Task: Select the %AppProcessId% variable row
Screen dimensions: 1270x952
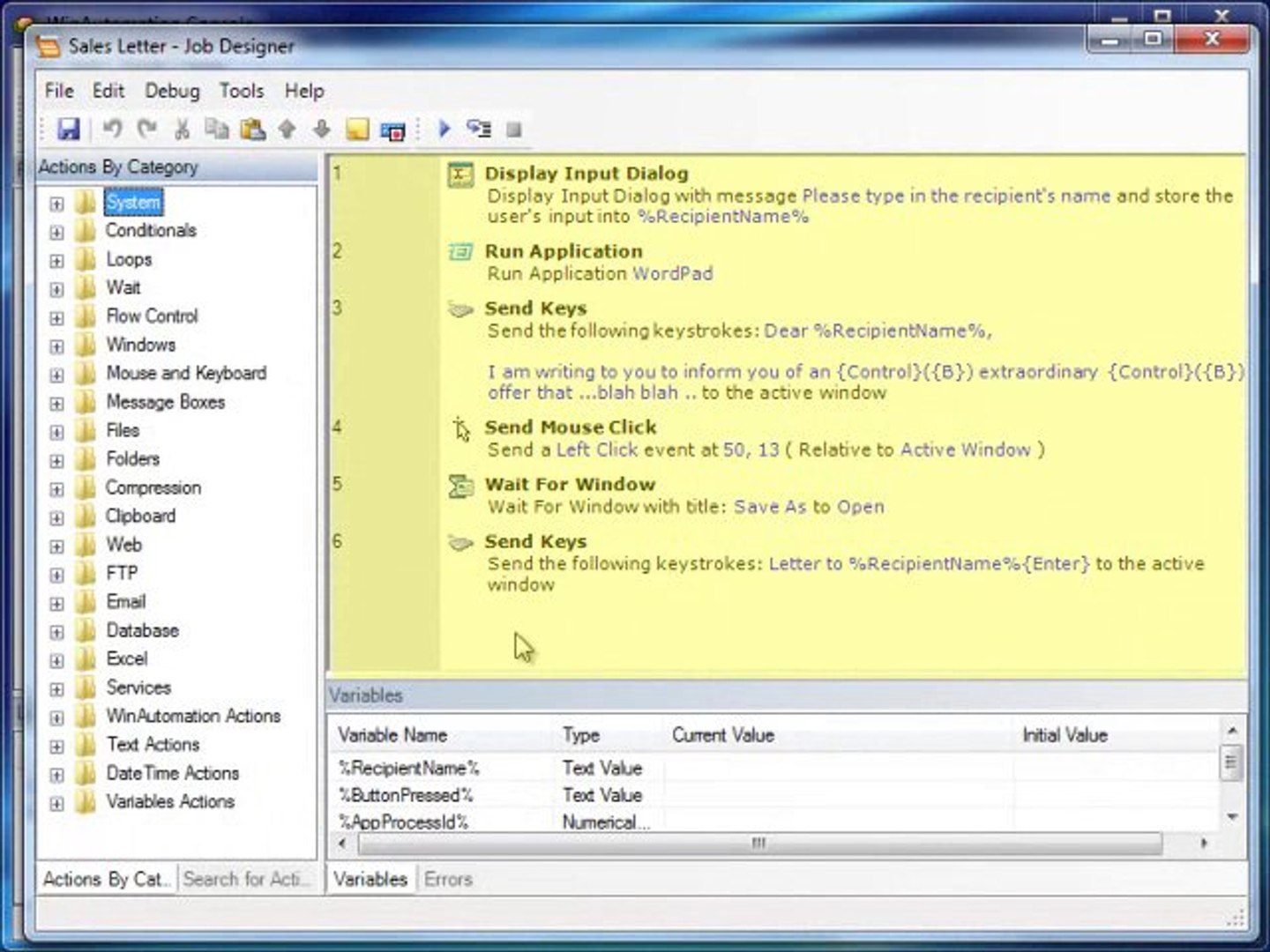Action: [x=774, y=822]
